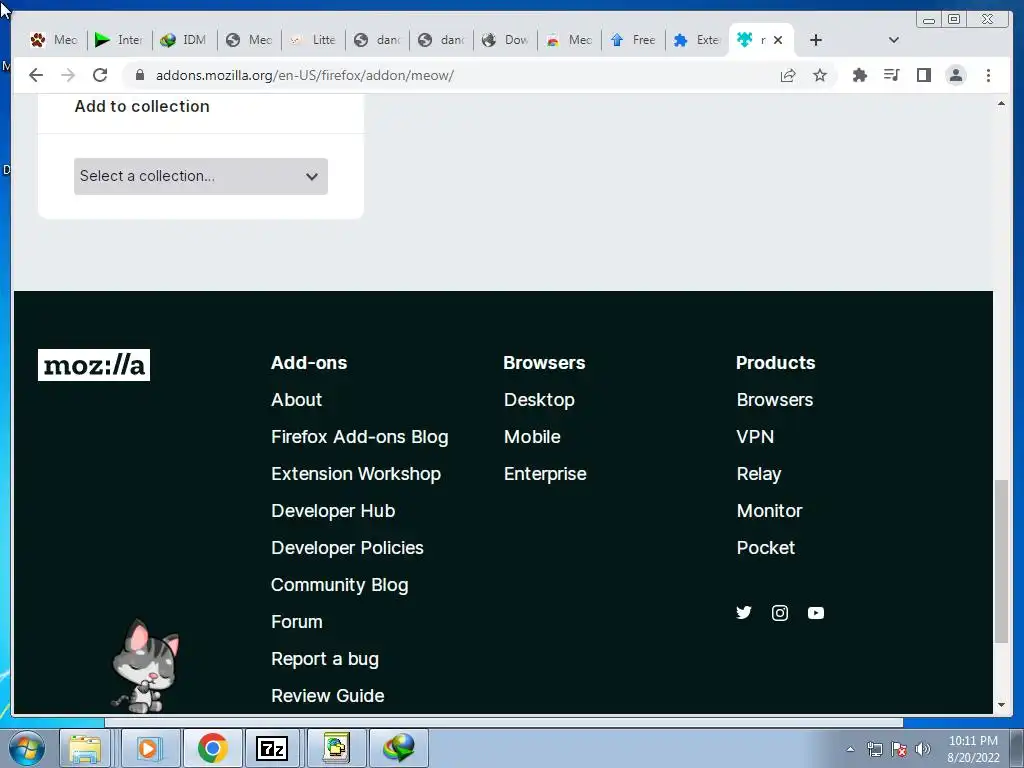Toggle the browser side panel icon

tap(923, 75)
